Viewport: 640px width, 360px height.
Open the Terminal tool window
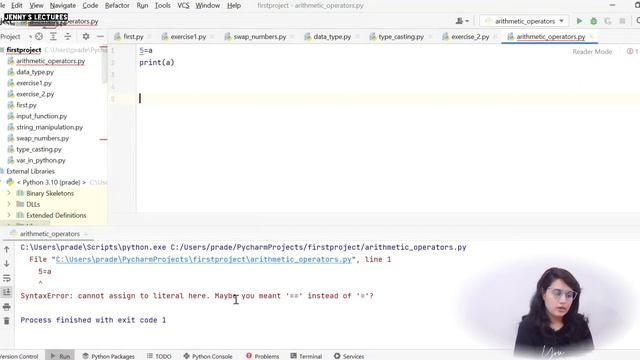306,356
